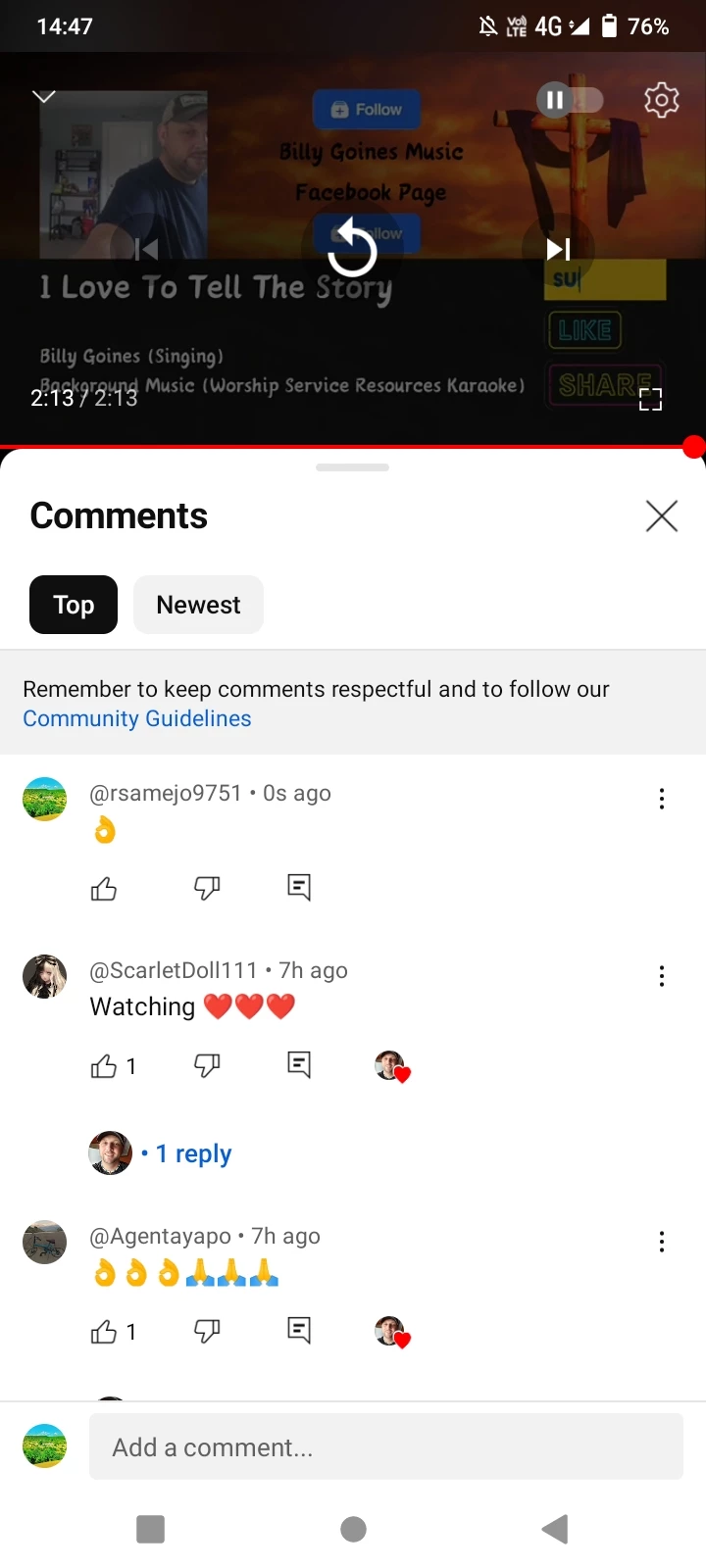Click the red video progress scrubber
Image resolution: width=706 pixels, height=1568 pixels.
pos(694,447)
